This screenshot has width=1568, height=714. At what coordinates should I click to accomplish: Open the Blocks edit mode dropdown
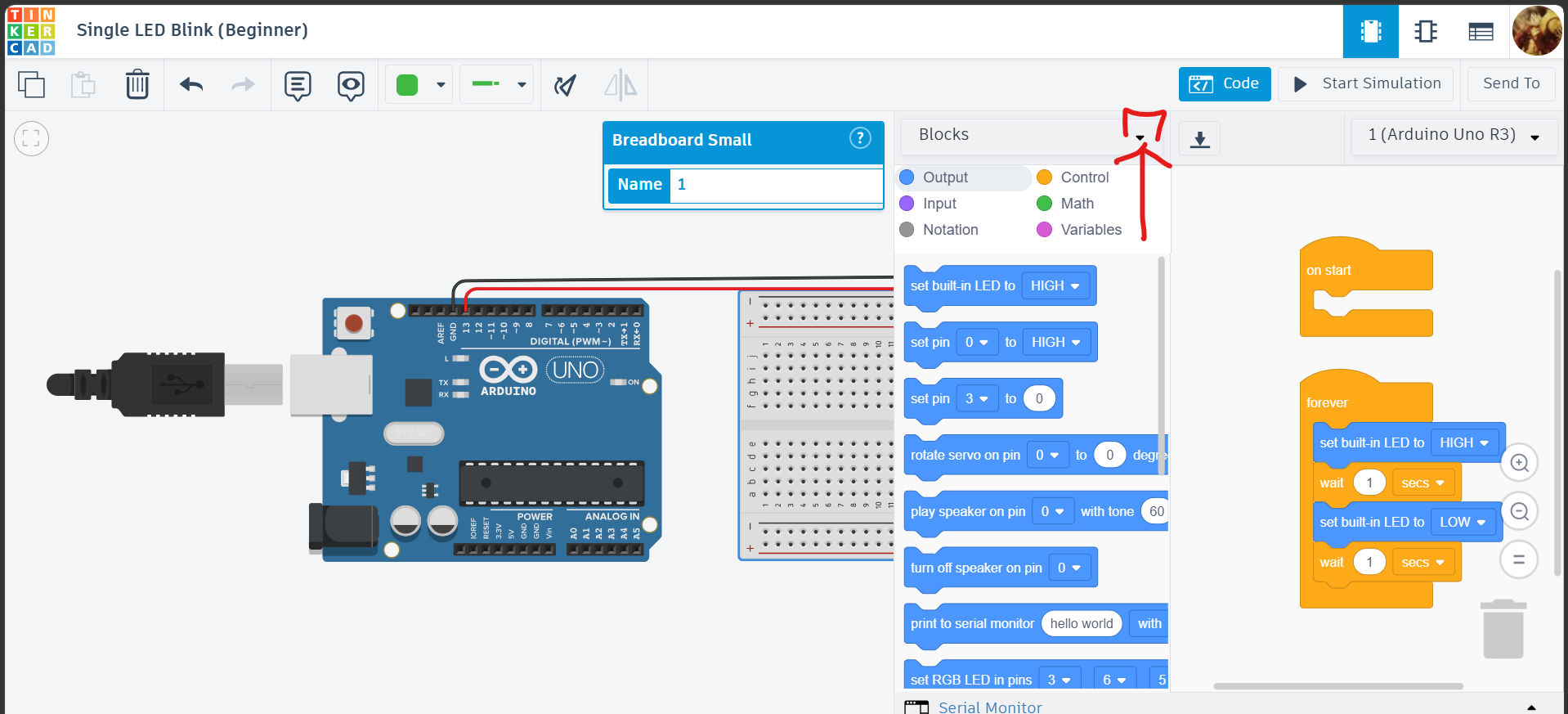click(x=1033, y=135)
